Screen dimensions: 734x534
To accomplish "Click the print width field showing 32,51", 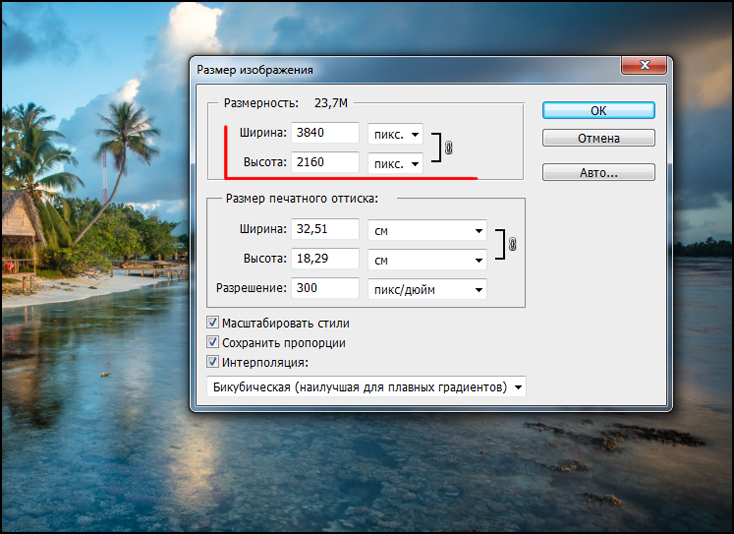I will 325,229.
